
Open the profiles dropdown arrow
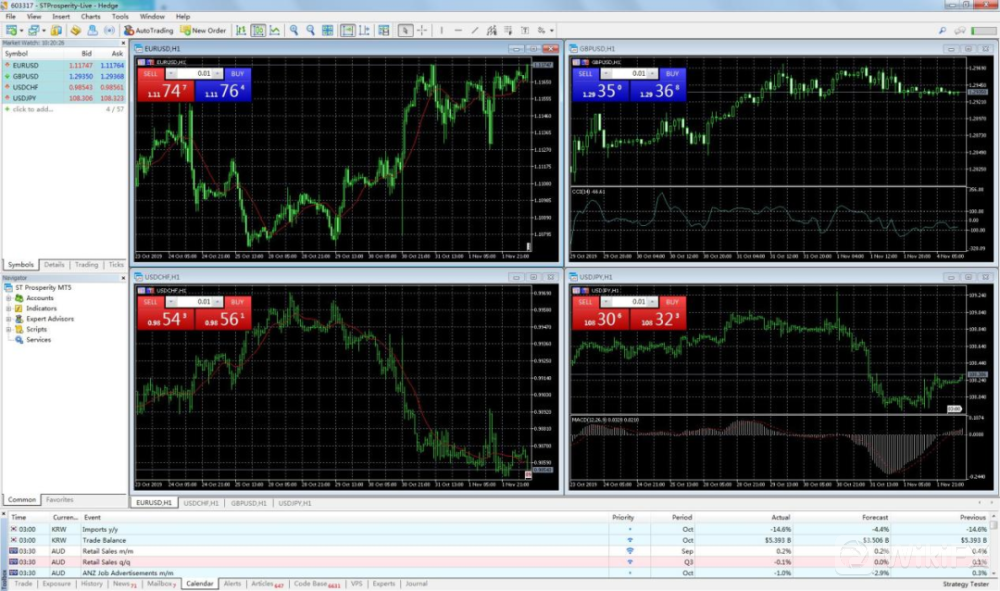(x=44, y=30)
